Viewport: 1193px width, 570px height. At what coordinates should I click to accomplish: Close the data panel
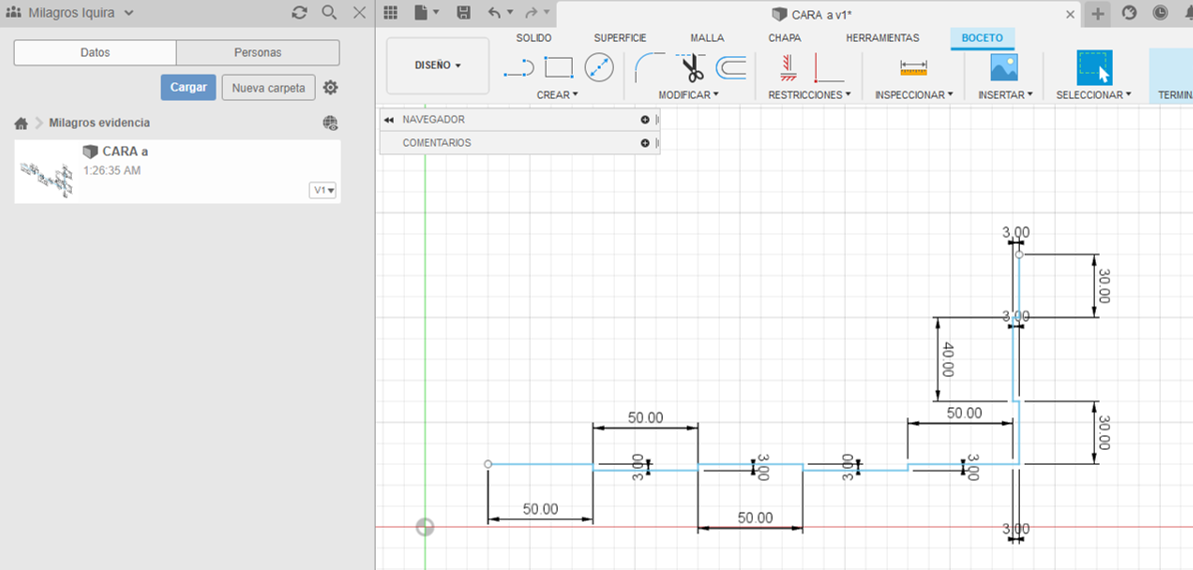360,13
